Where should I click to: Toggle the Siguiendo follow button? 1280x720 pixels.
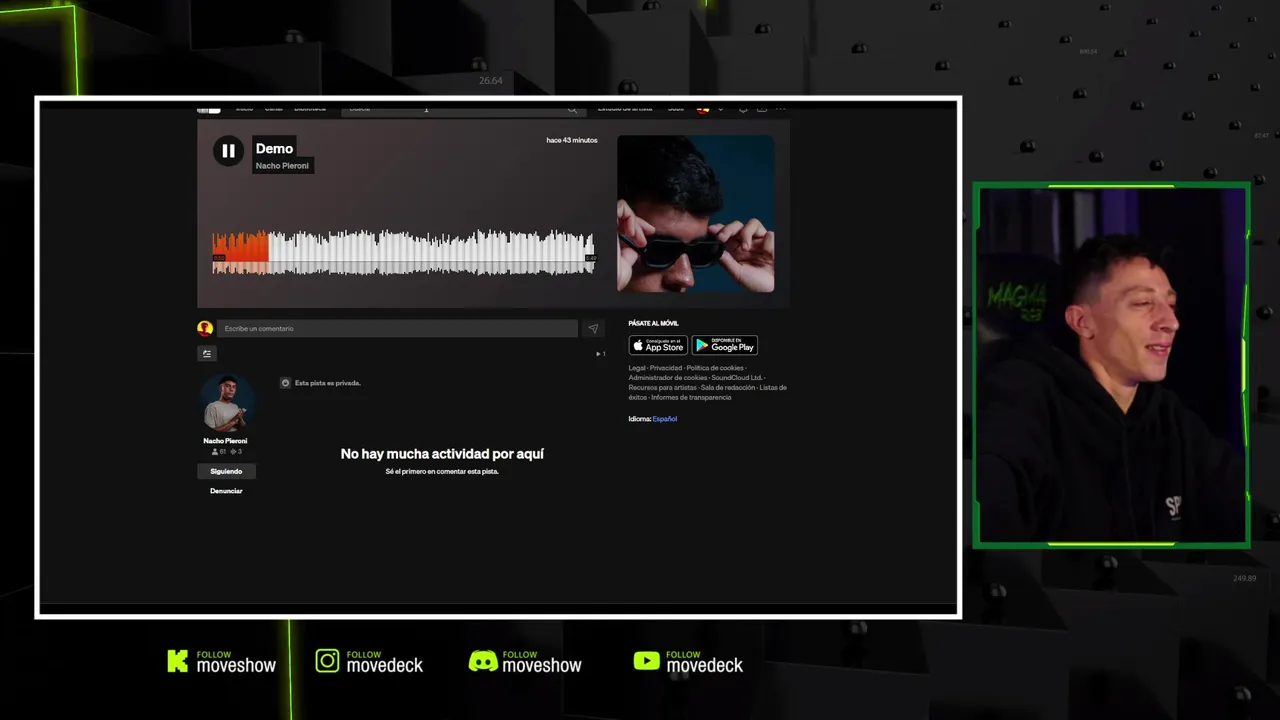pos(226,471)
